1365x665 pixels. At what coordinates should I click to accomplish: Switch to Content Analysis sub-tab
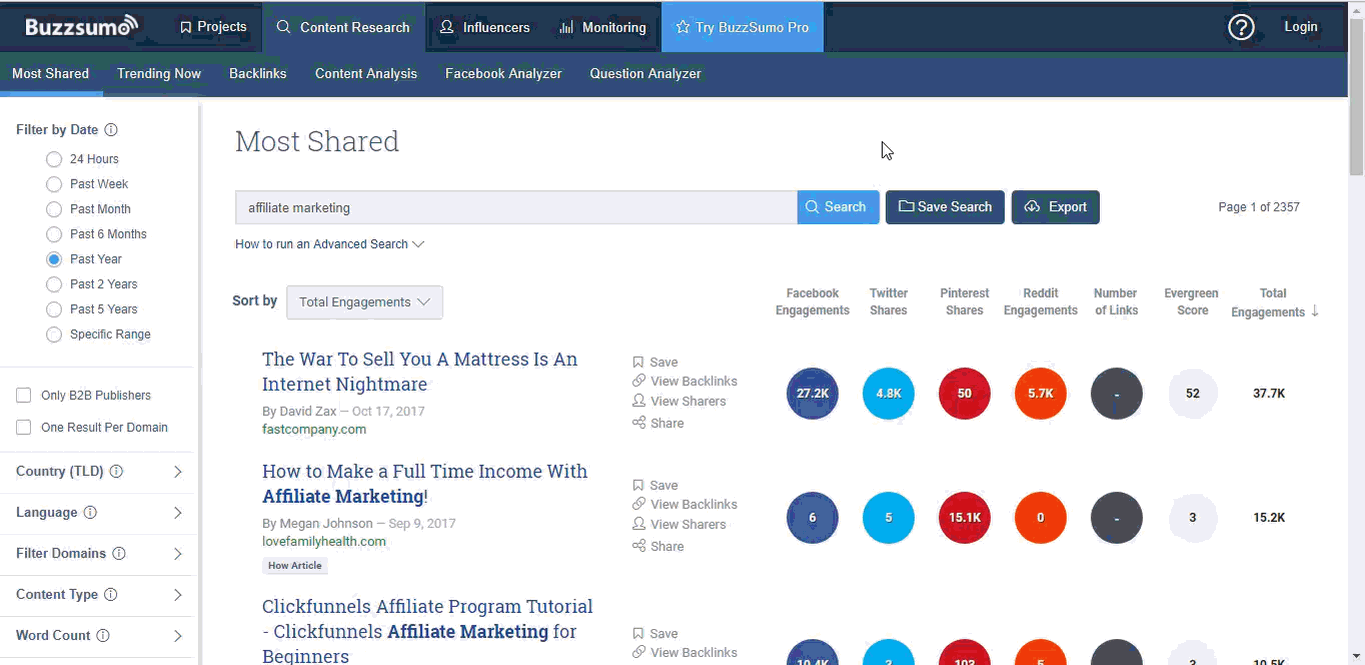[x=366, y=73]
